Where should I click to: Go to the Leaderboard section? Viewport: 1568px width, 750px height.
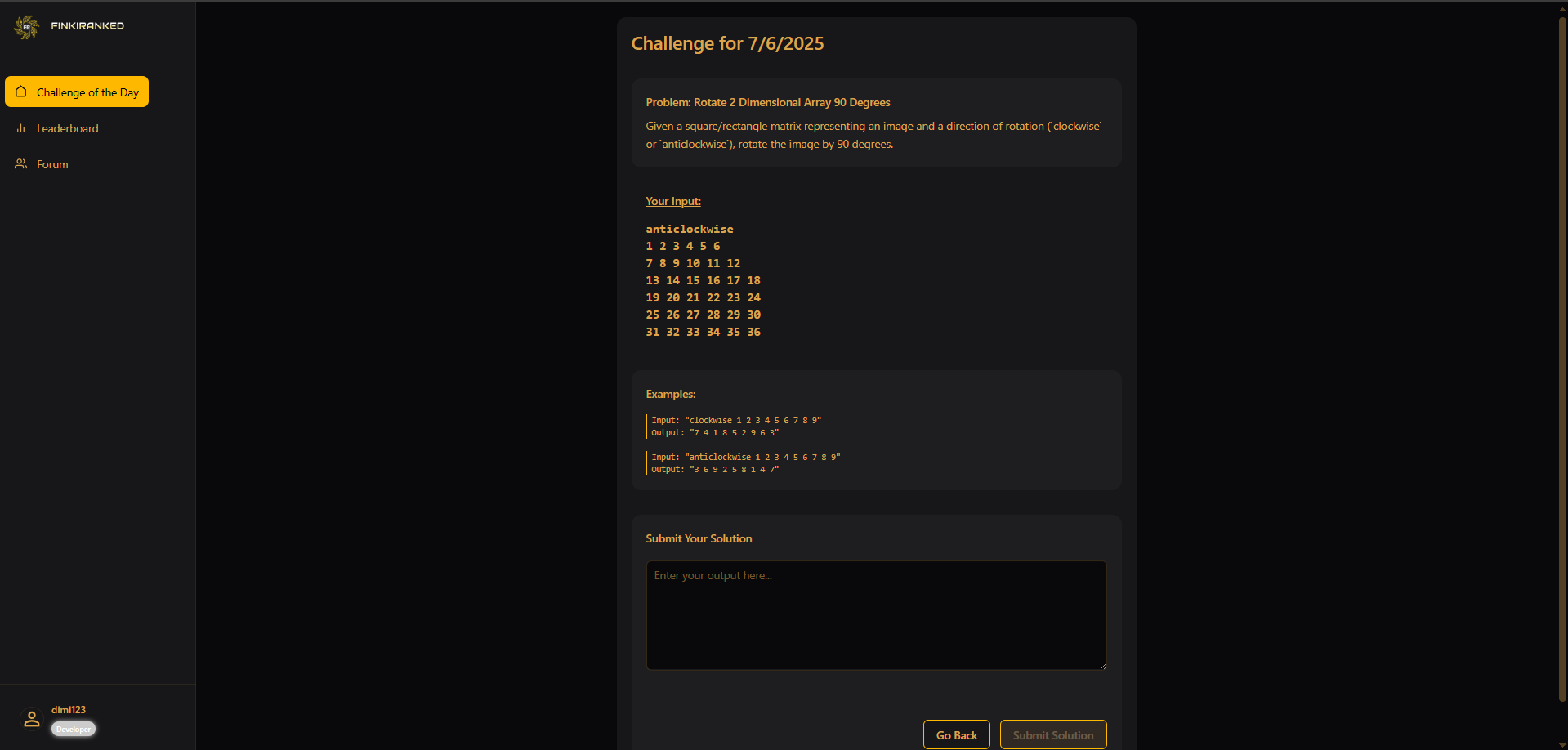[67, 128]
